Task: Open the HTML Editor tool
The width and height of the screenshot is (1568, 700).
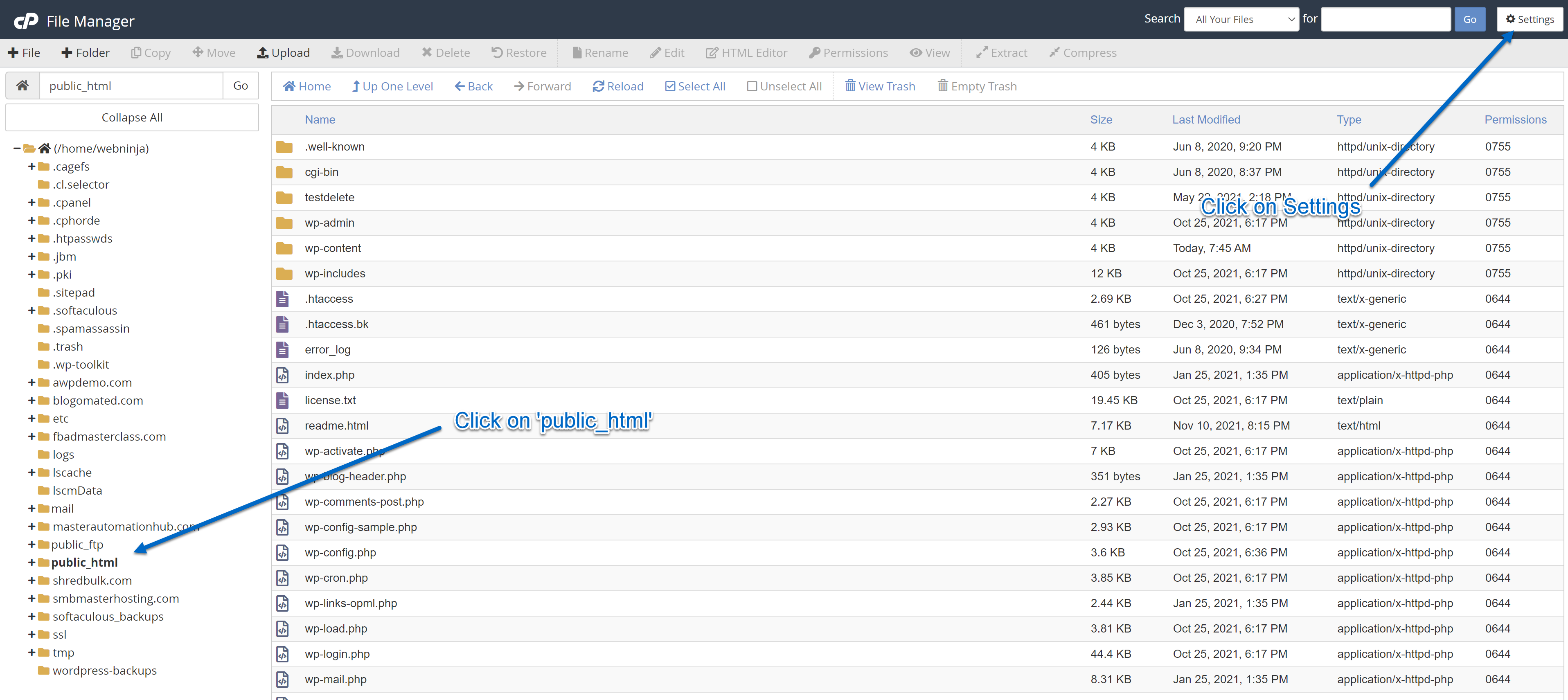Action: (x=746, y=53)
